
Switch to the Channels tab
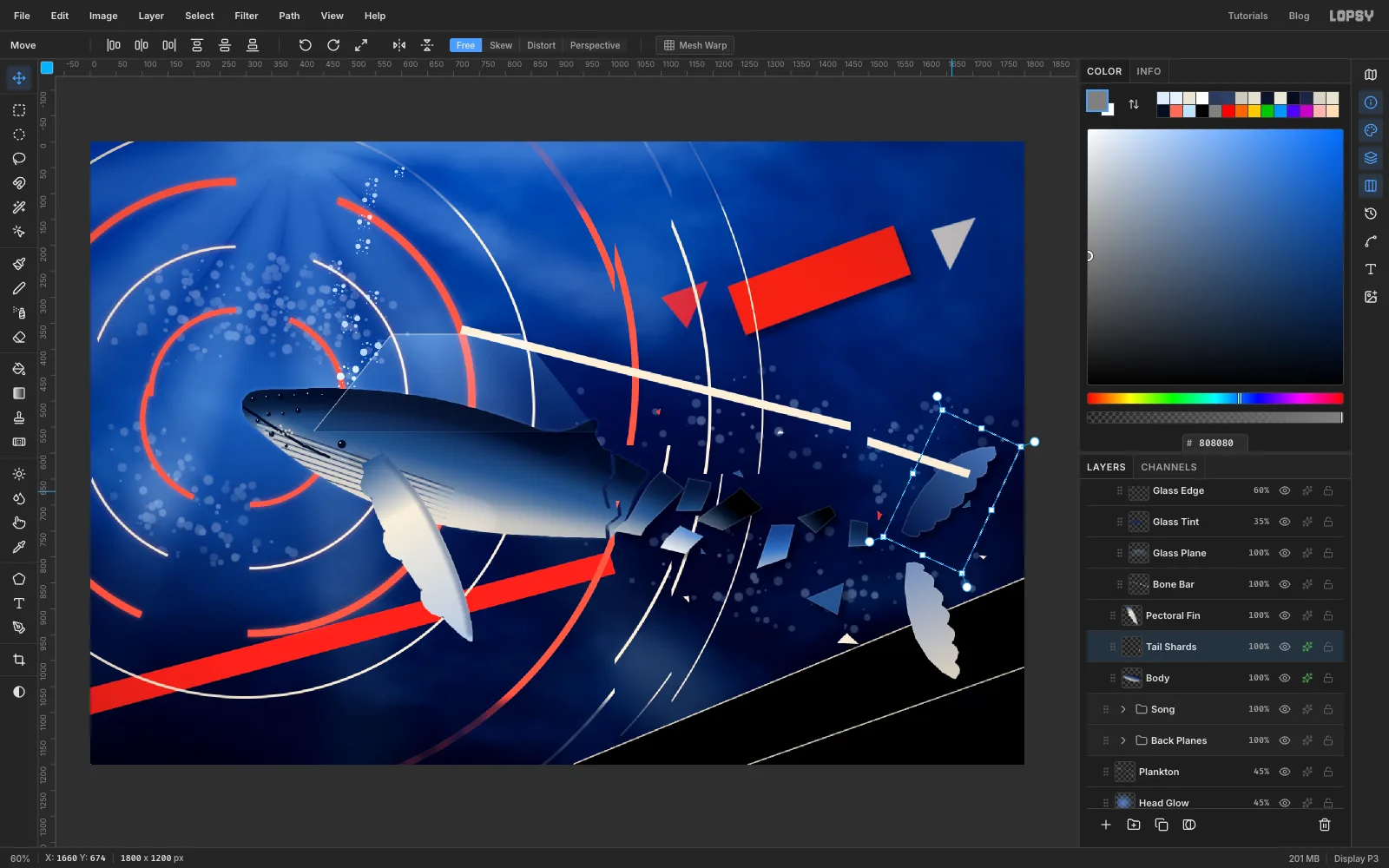click(1168, 467)
